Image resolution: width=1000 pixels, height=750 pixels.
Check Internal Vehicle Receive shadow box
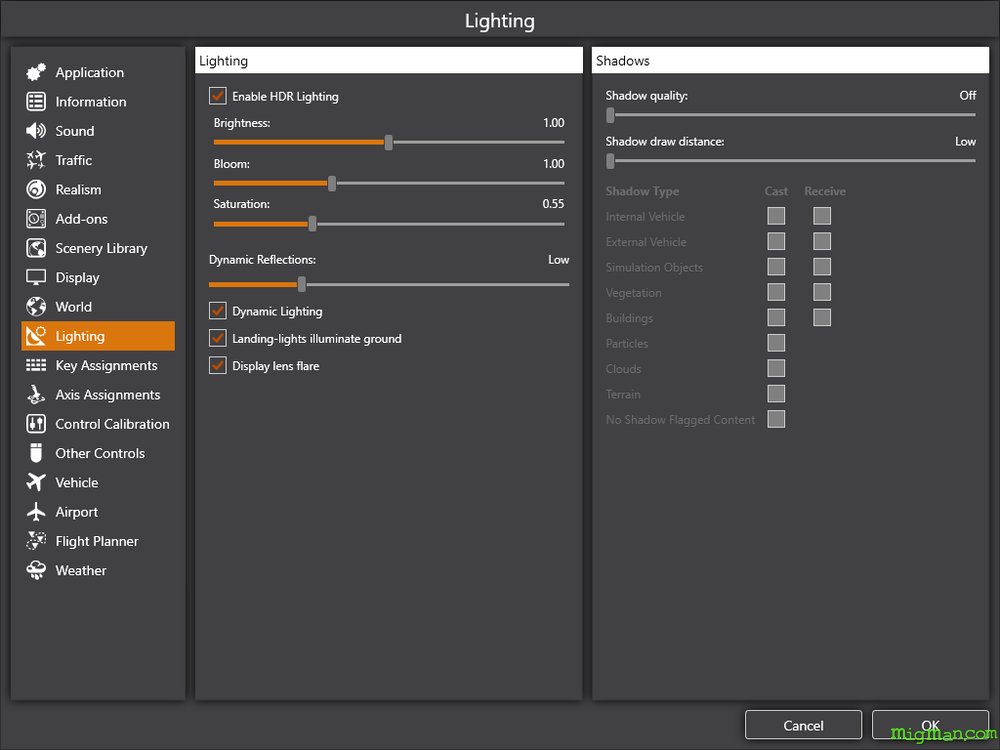(822, 216)
